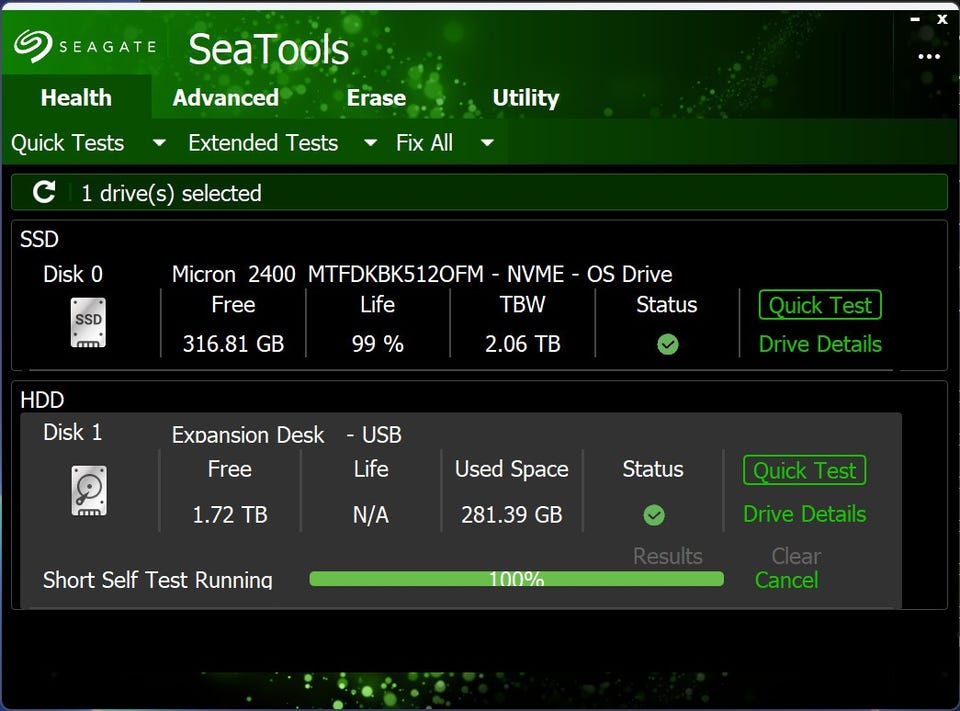Image resolution: width=960 pixels, height=711 pixels.
Task: Switch to the Advanced tab
Action: (x=225, y=98)
